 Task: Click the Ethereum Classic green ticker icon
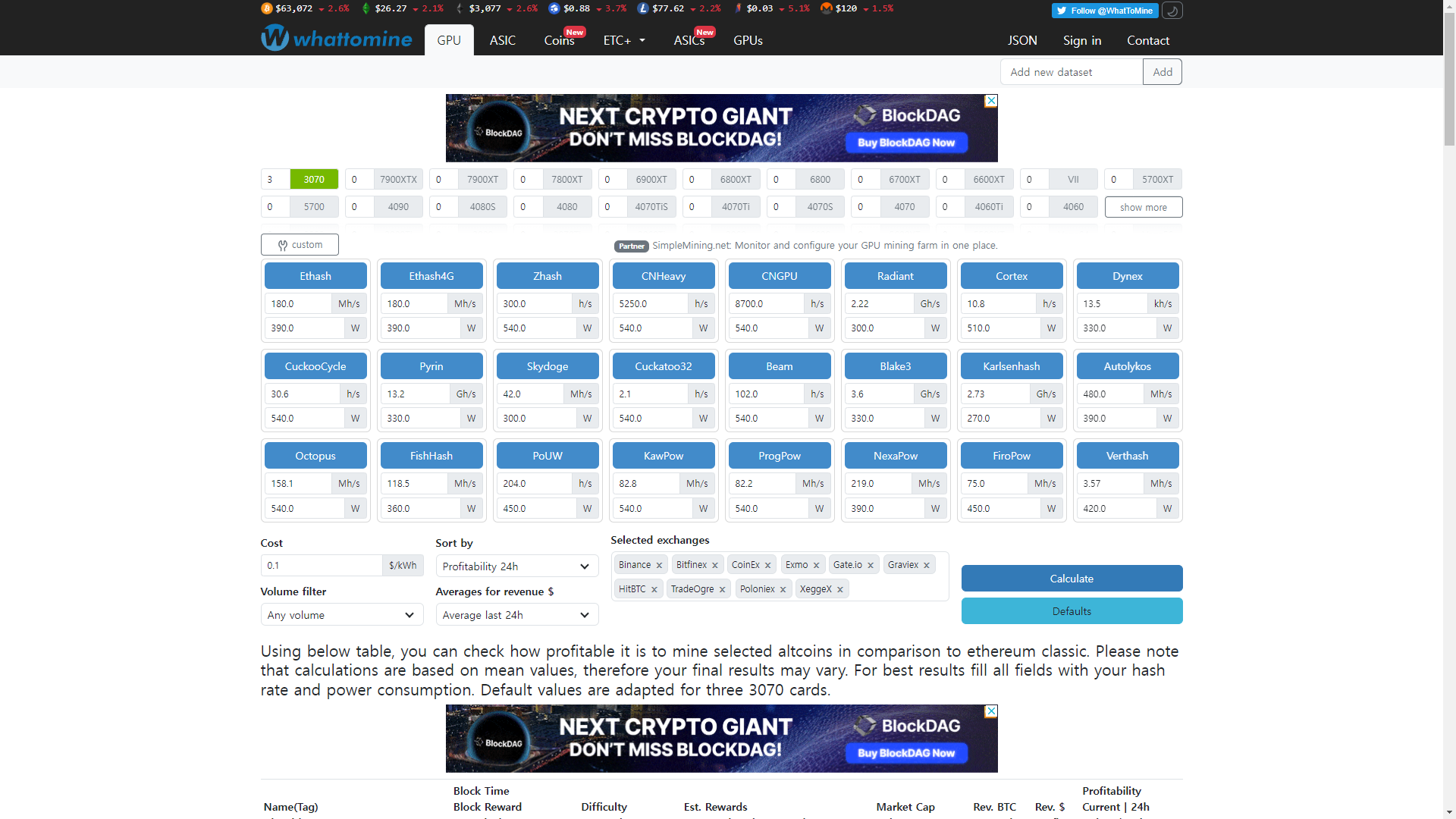366,8
